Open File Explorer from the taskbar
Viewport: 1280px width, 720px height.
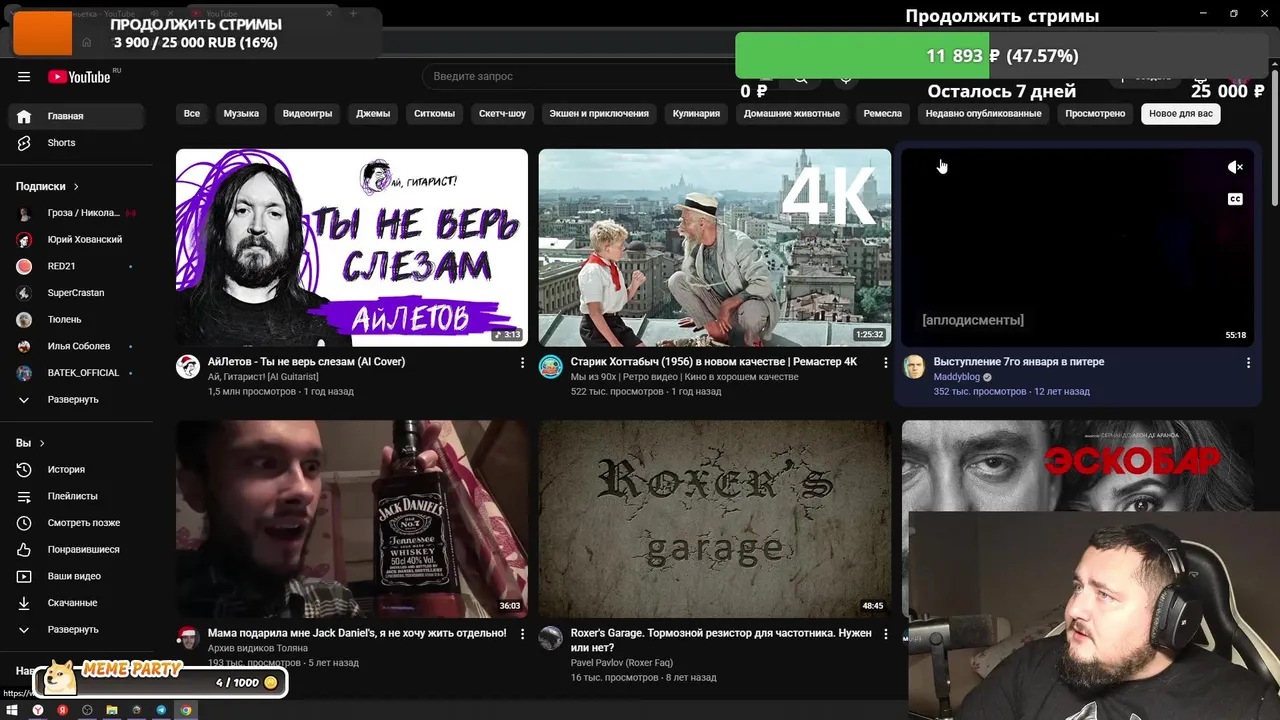[x=112, y=710]
